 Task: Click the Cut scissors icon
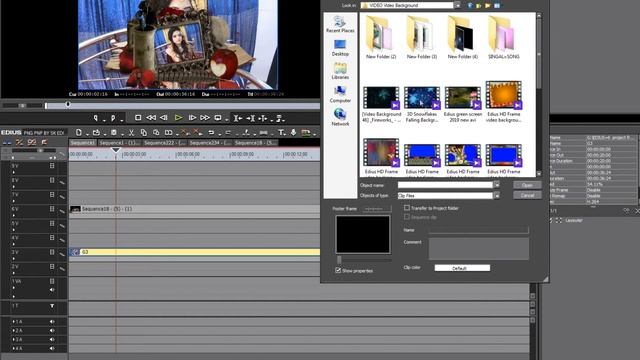point(131,133)
